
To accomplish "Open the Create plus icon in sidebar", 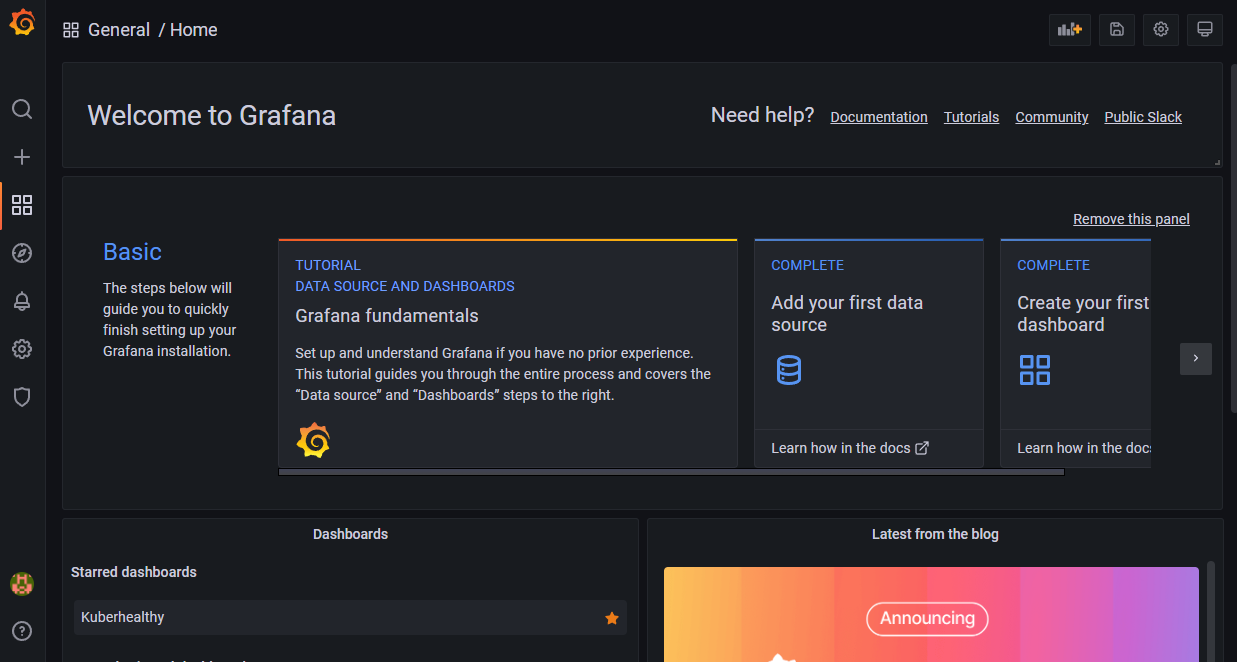I will (x=22, y=157).
